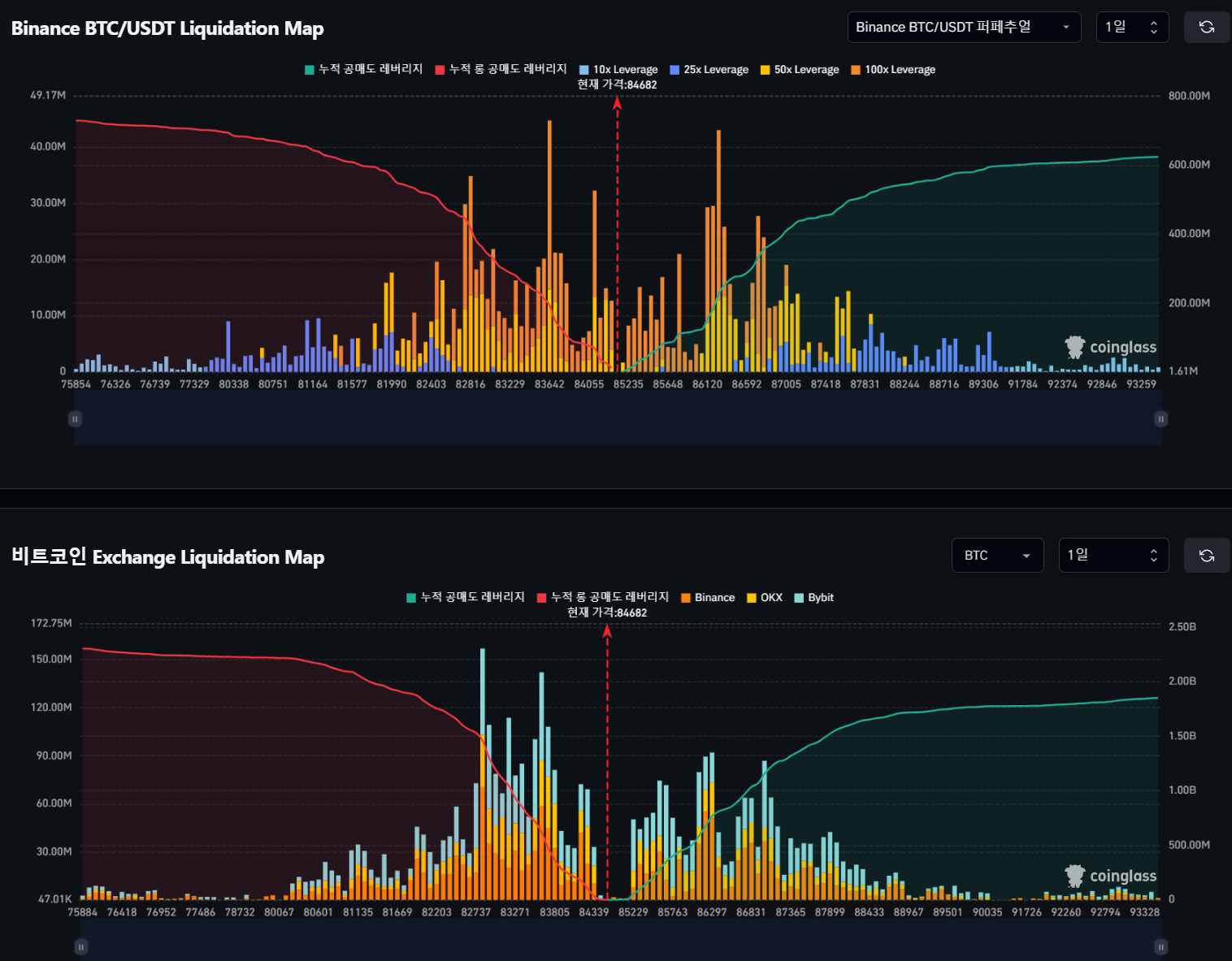Refresh the Exchange Liquidation Map chart
The width and height of the screenshot is (1232, 961).
[x=1207, y=556]
